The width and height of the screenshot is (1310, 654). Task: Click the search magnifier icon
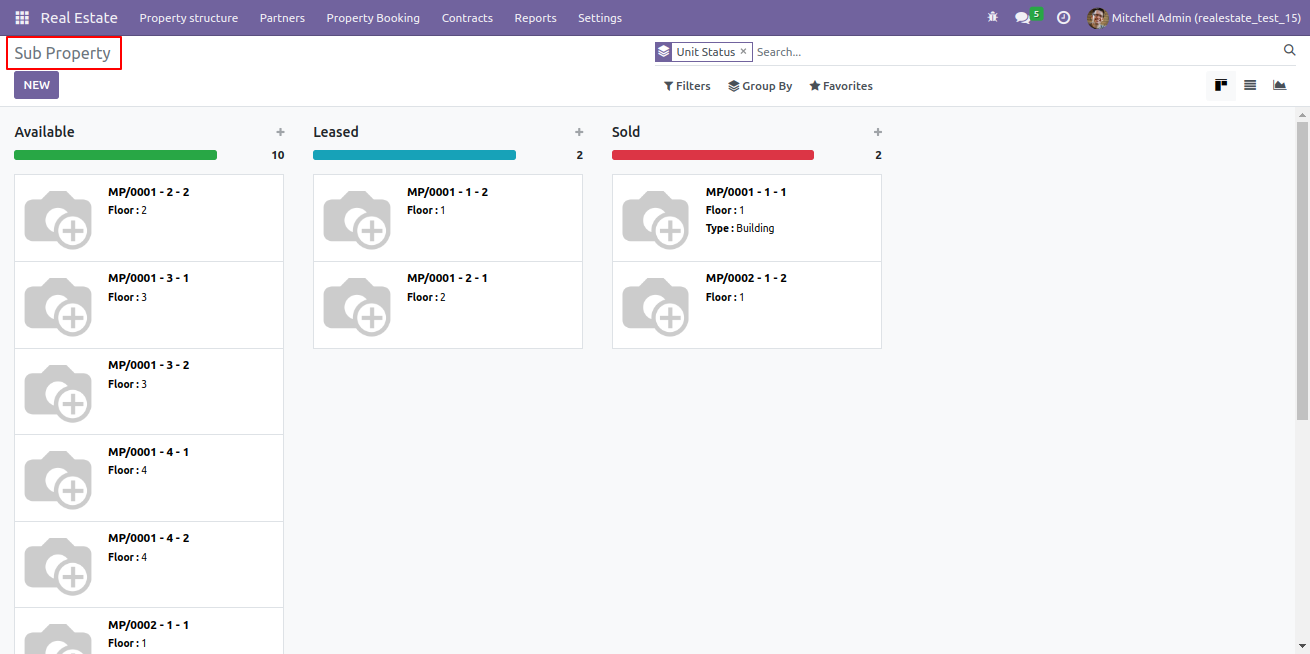[1289, 50]
